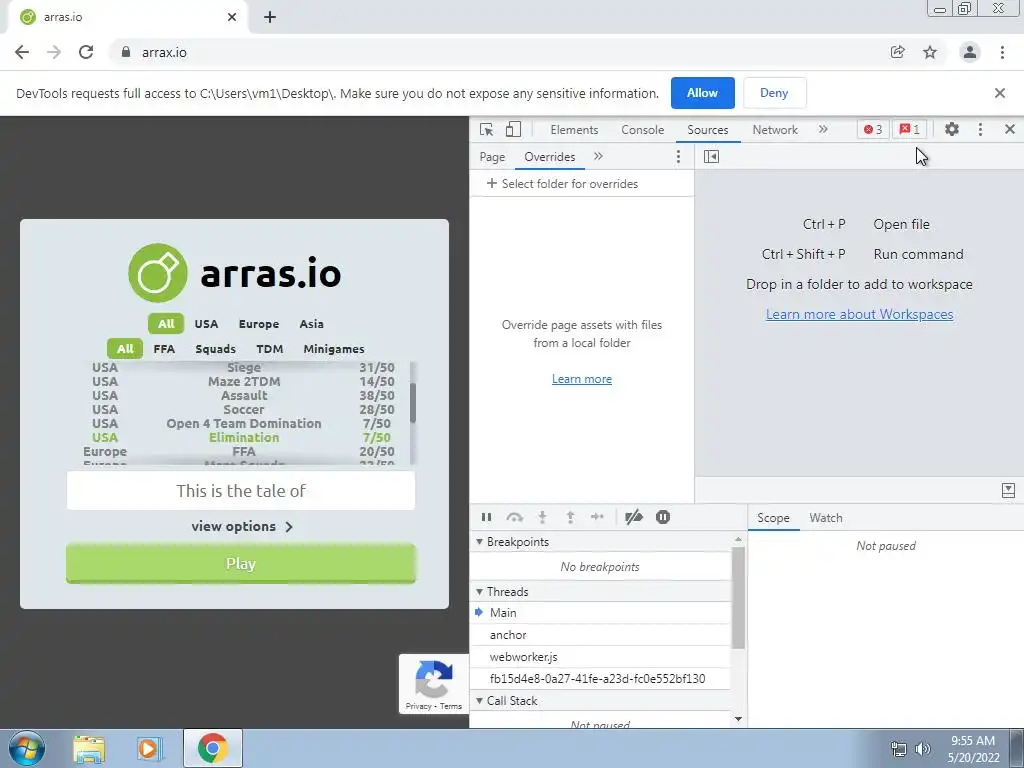
Task: Dismiss the DevTools access infobar
Action: (x=1000, y=93)
